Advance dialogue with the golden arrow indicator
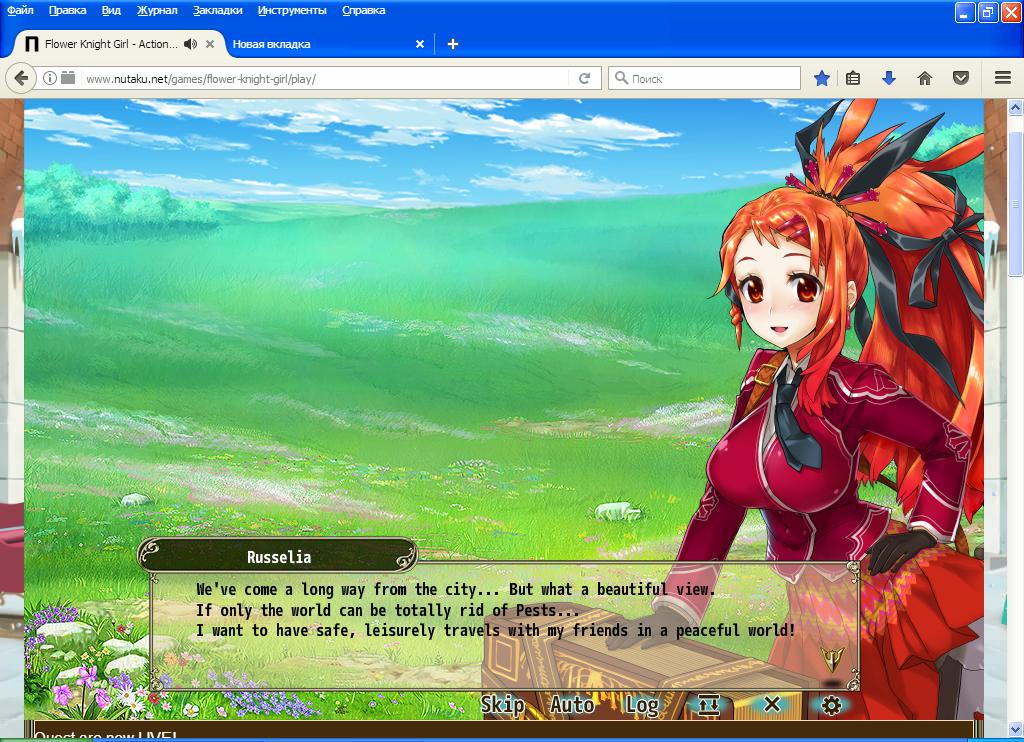The height and width of the screenshot is (742, 1024). (x=833, y=659)
